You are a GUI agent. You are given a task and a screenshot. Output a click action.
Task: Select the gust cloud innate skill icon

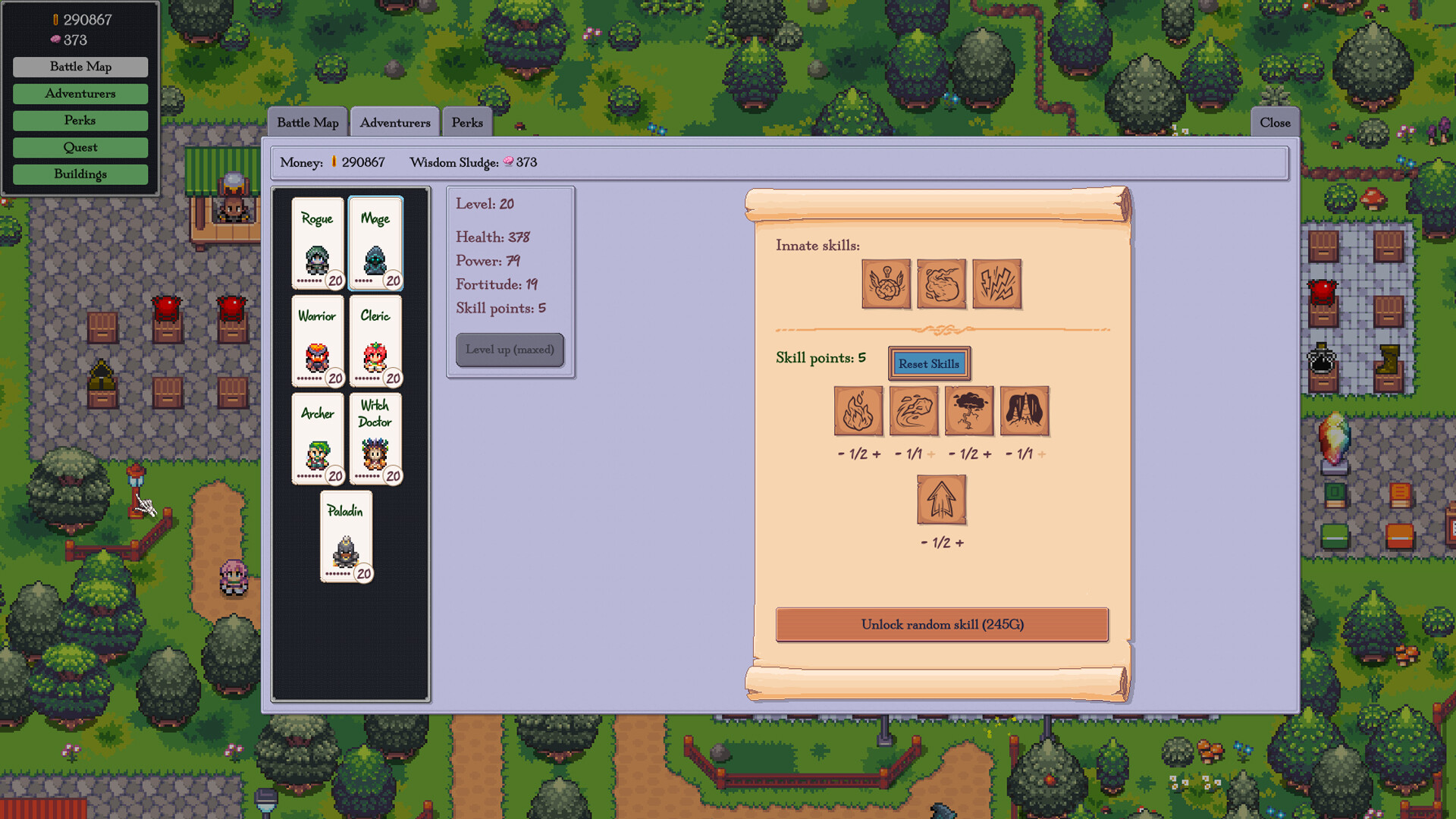941,284
